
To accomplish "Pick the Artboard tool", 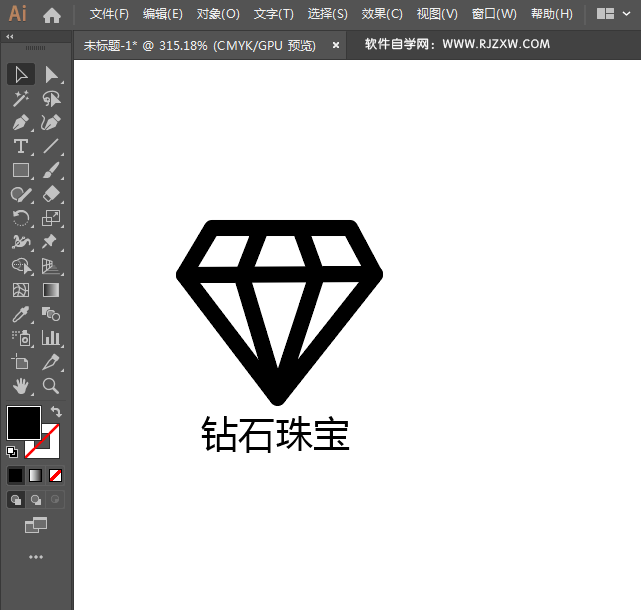I will 21,362.
